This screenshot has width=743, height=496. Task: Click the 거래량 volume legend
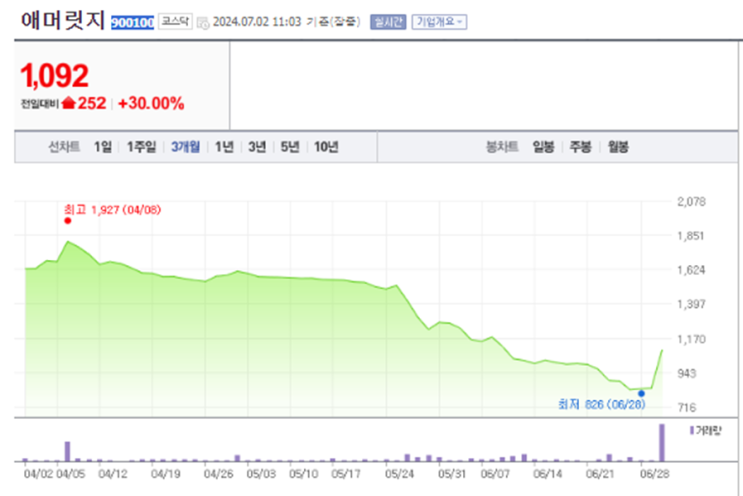[x=706, y=431]
